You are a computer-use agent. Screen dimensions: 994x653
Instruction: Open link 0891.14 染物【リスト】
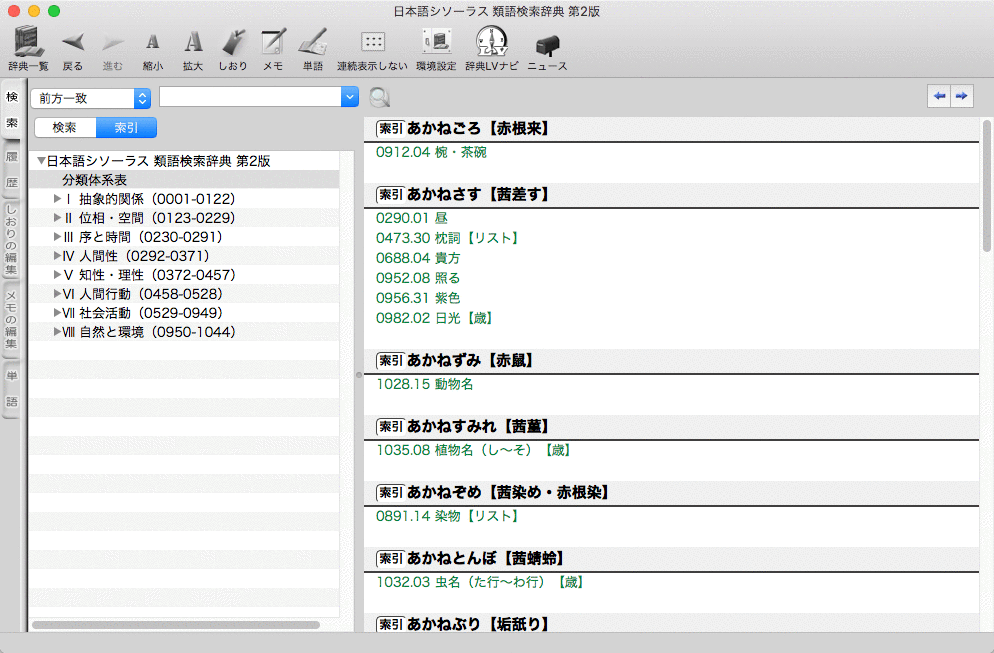(448, 516)
